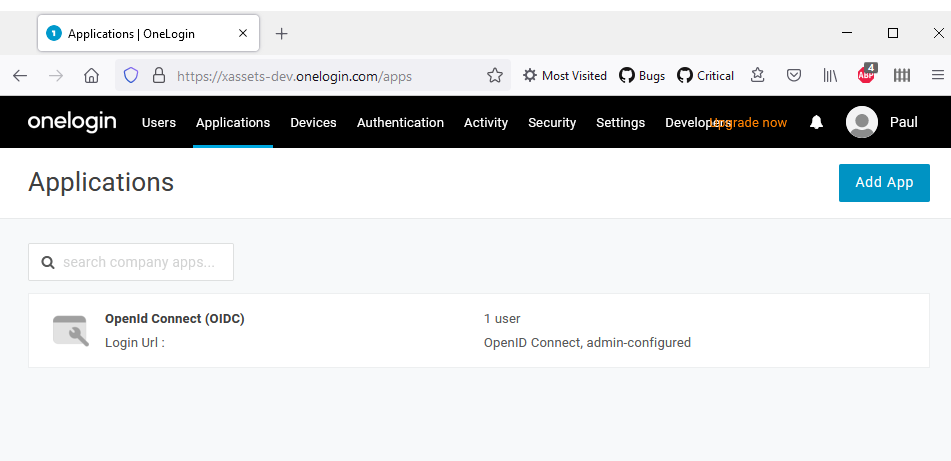Bookmark this page with the star icon
The image size is (951, 461).
coord(495,75)
